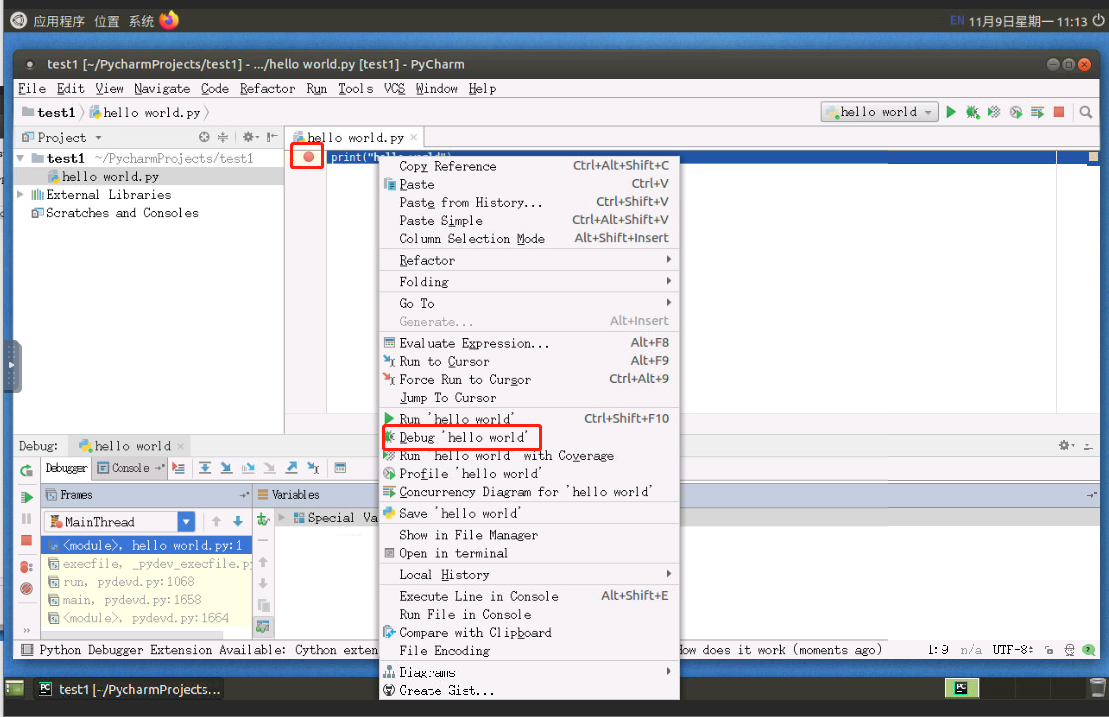The height and width of the screenshot is (717, 1109).
Task: Collapse the test1 project folder
Action: click(x=21, y=158)
